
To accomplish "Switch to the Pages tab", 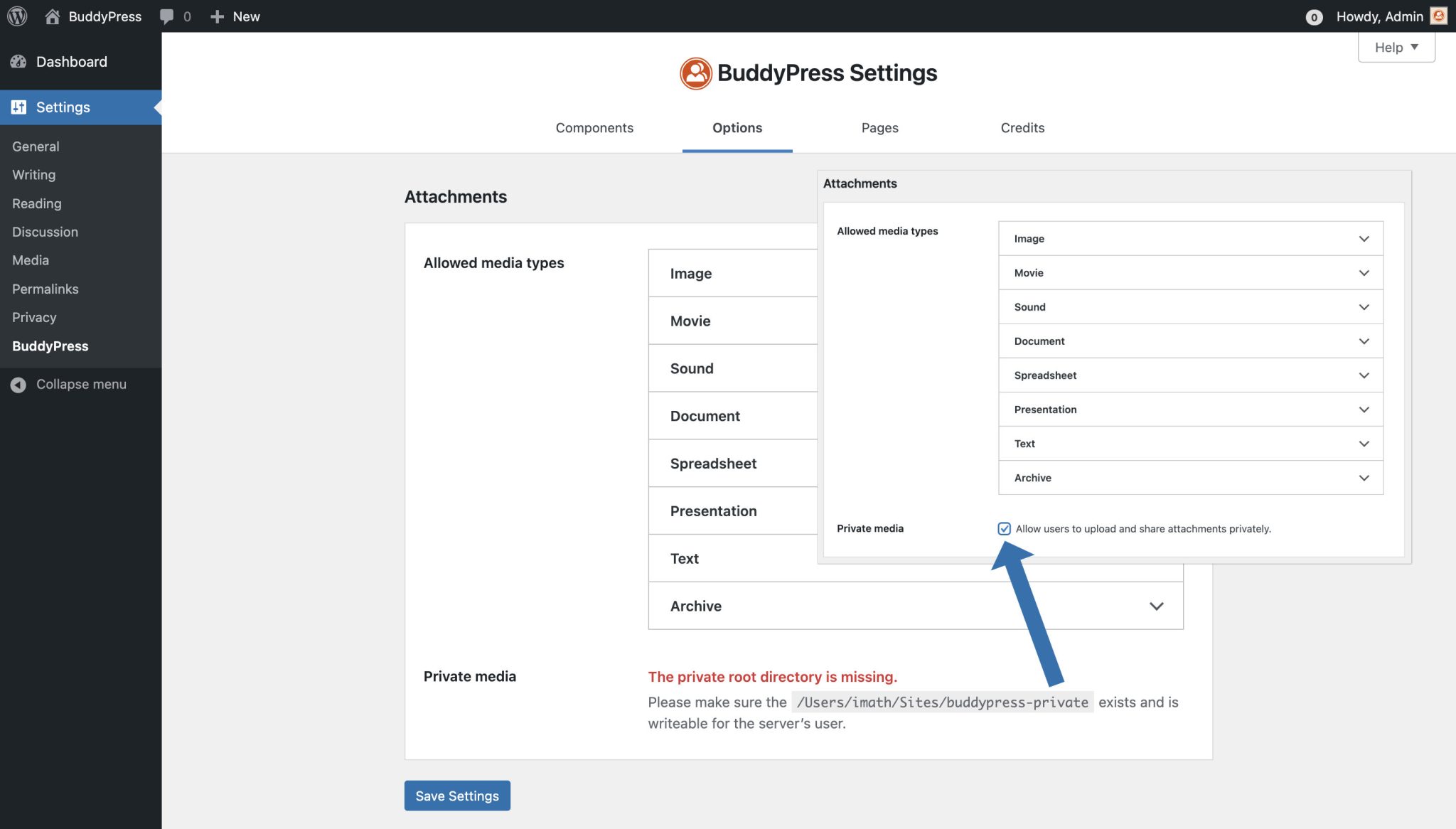I will pyautogui.click(x=879, y=128).
